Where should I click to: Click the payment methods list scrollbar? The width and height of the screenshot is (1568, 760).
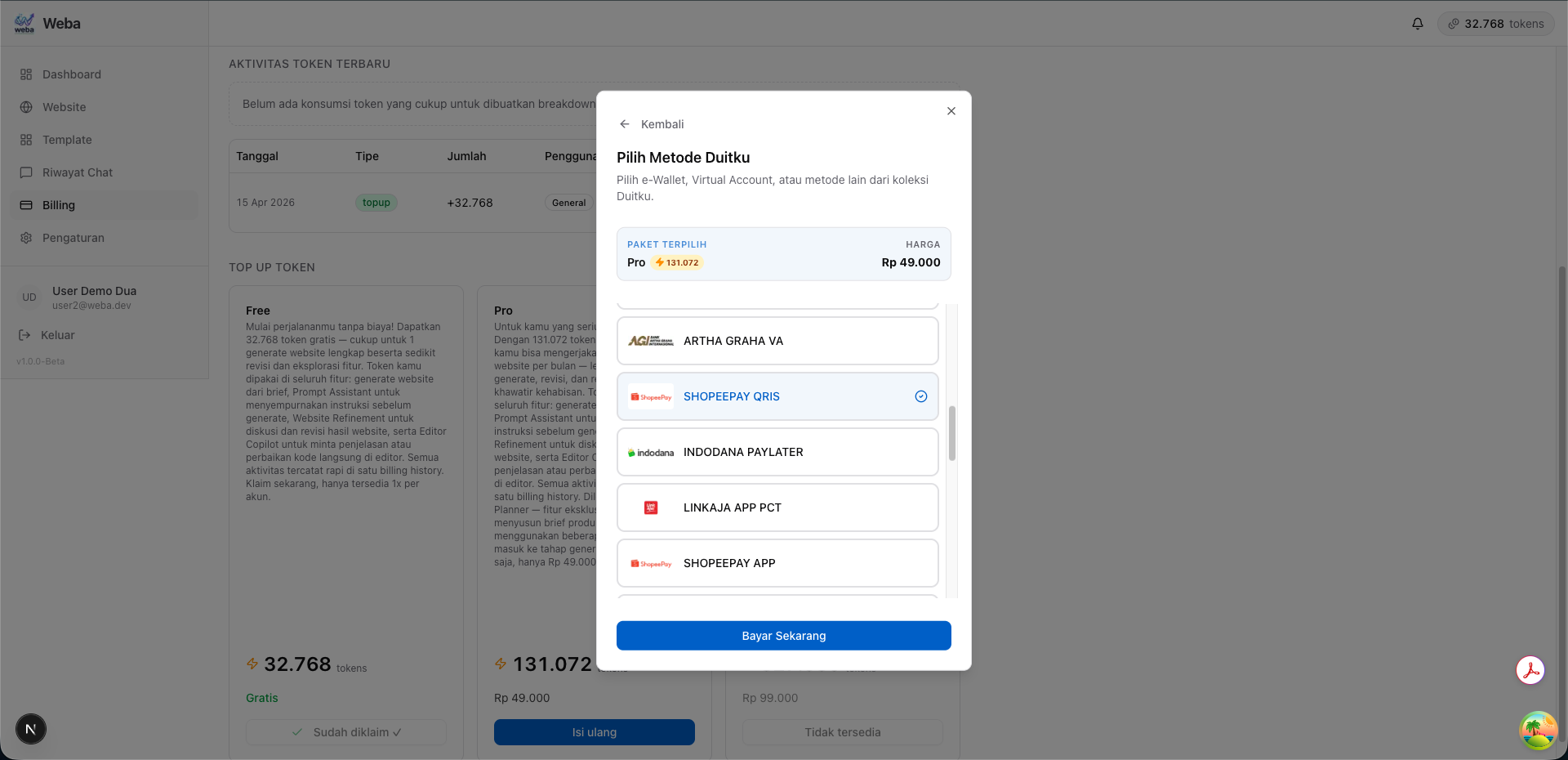952,433
